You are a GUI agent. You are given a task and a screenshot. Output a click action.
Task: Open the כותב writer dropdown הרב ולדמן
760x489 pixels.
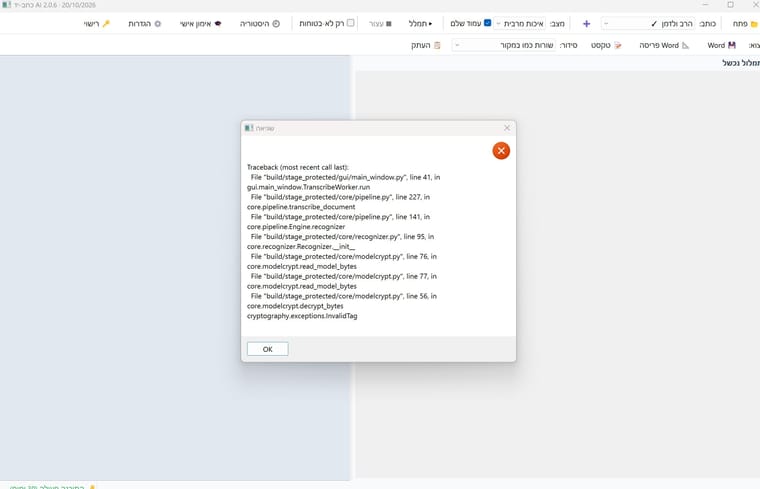[x=648, y=23]
